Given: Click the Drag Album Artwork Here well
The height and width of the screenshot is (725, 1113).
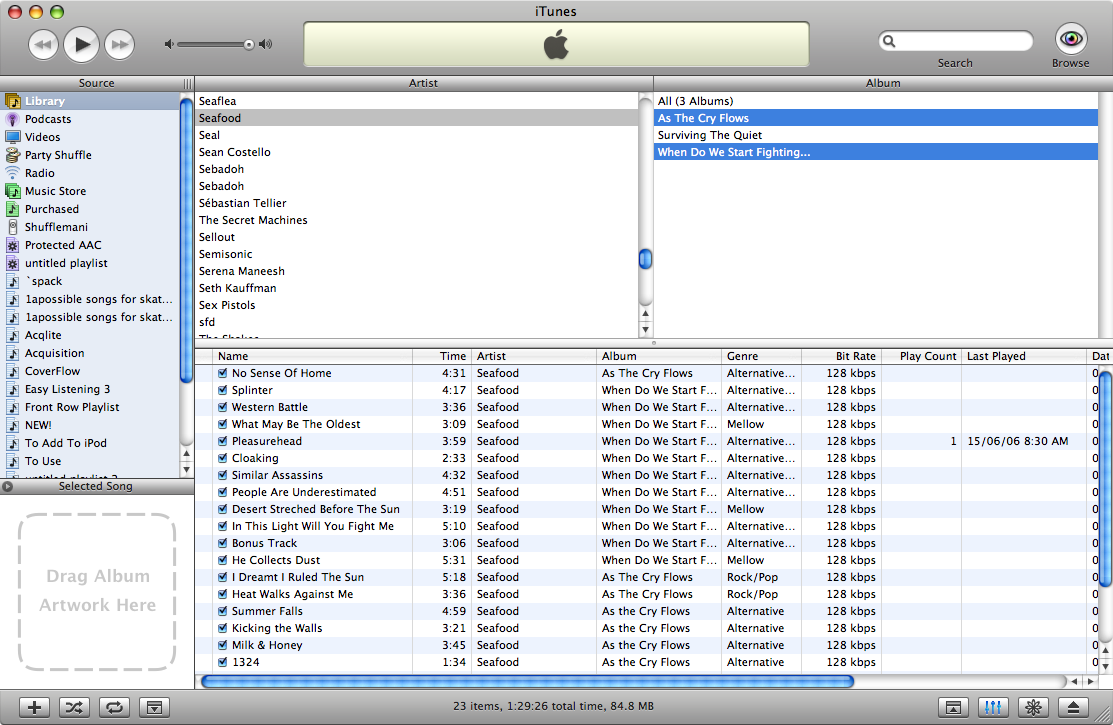Looking at the screenshot, I should pos(97,592).
